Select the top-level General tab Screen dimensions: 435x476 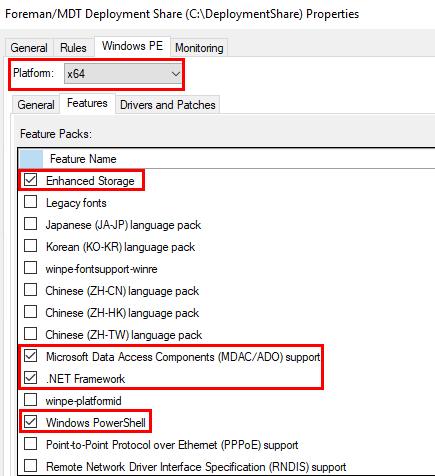click(x=29, y=48)
